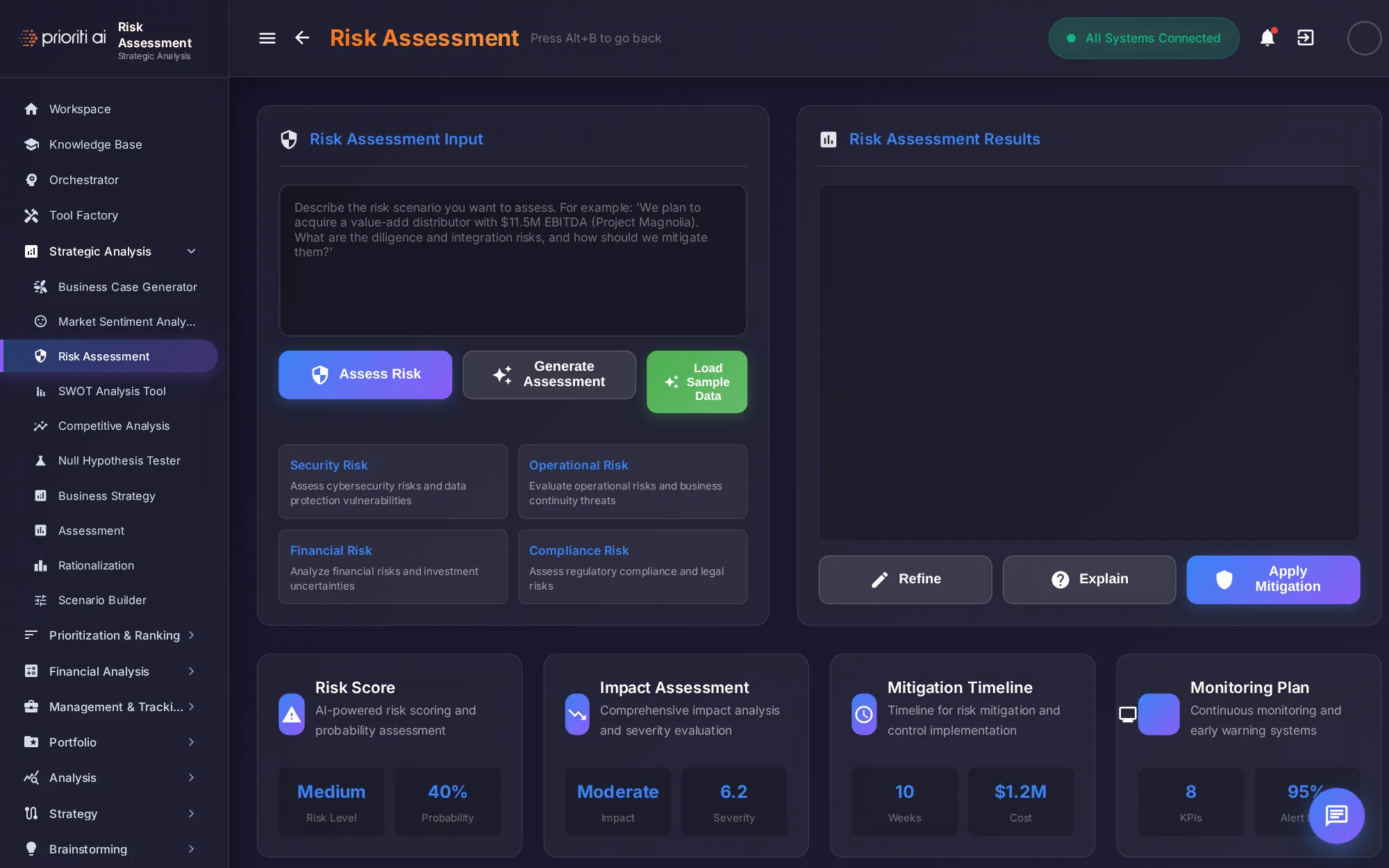Click the logout icon in header
This screenshot has height=868, width=1389.
coord(1306,37)
